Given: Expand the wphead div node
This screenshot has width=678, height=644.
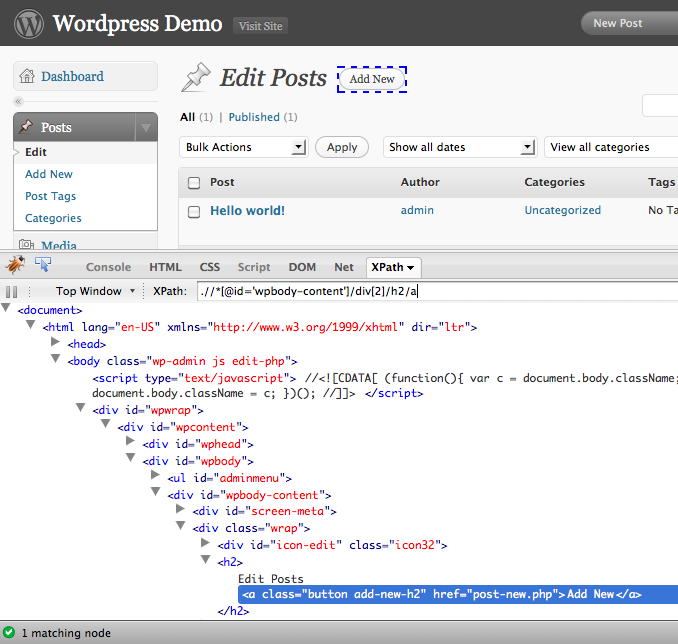Looking at the screenshot, I should point(131,441).
